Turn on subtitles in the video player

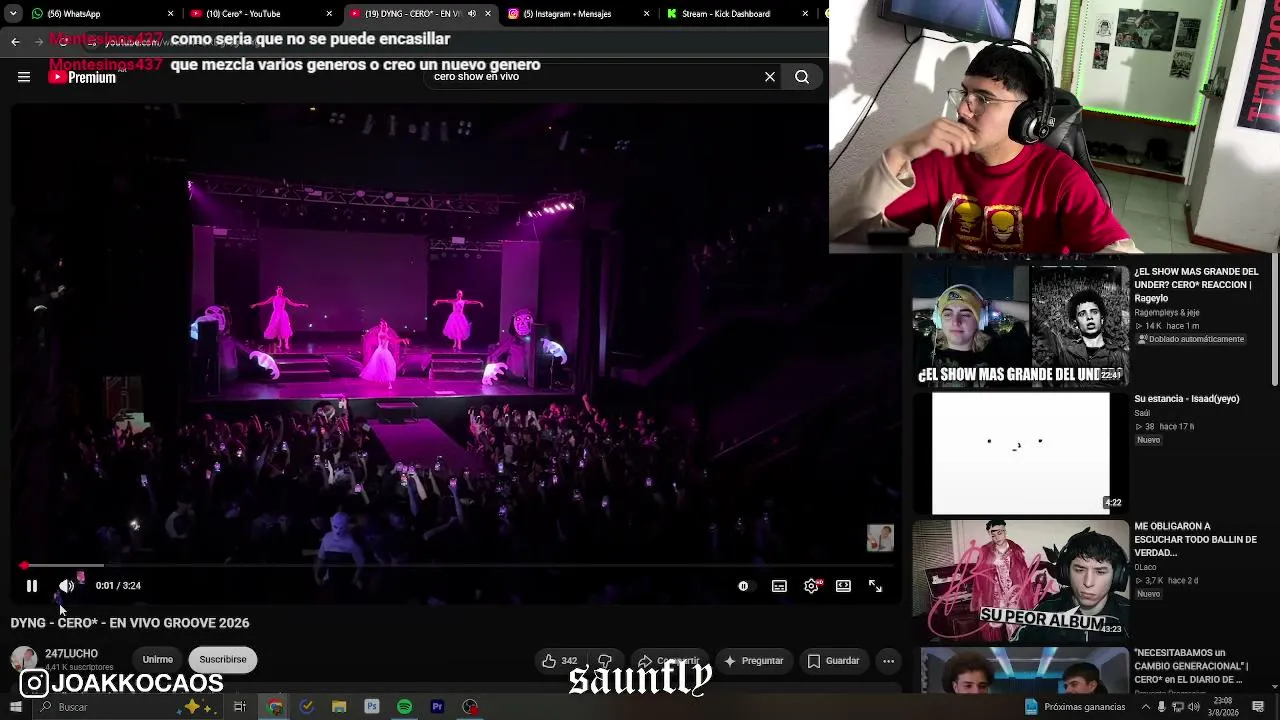pyautogui.click(x=779, y=586)
